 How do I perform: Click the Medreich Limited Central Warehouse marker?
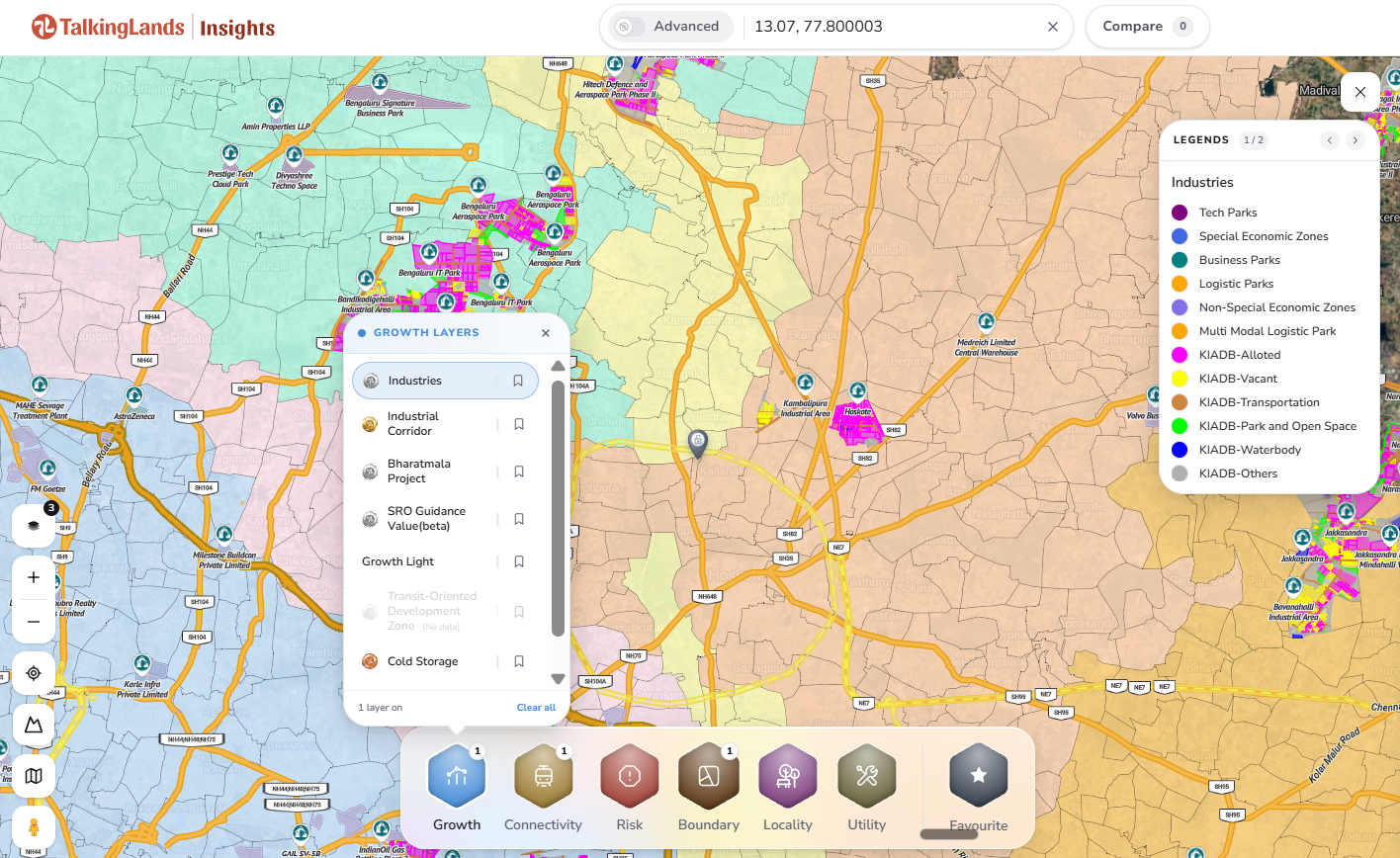986,321
